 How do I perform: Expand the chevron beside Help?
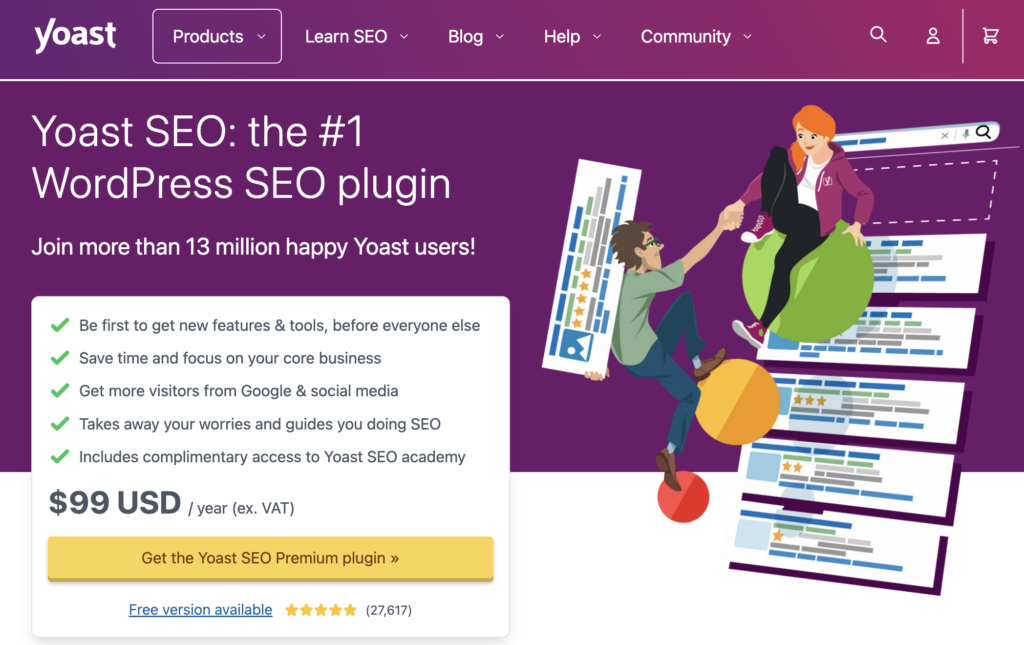click(x=596, y=37)
